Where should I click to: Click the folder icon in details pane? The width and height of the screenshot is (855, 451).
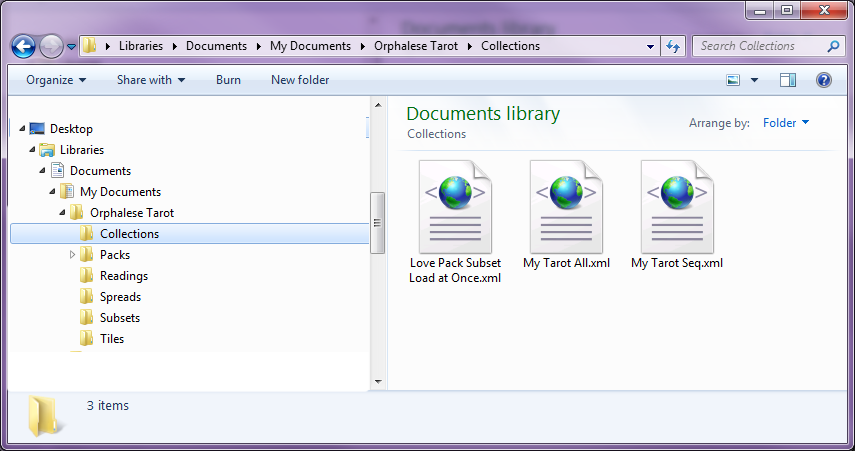coord(44,416)
